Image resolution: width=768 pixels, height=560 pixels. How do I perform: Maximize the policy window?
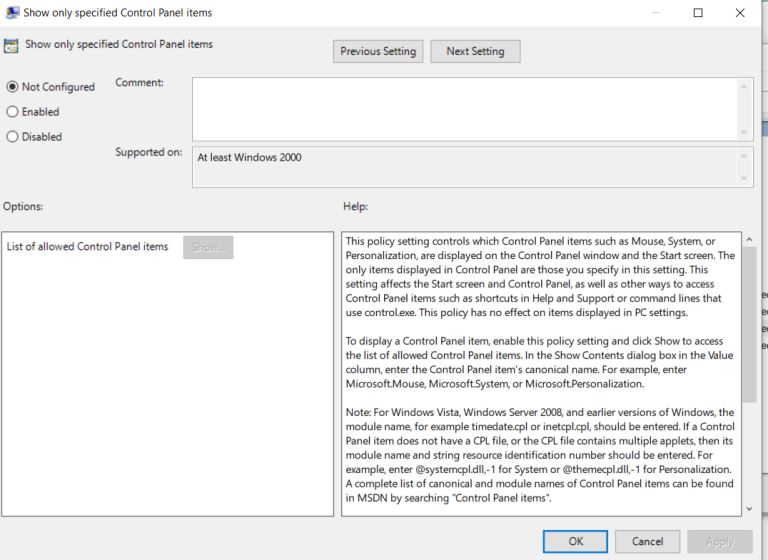pyautogui.click(x=698, y=13)
